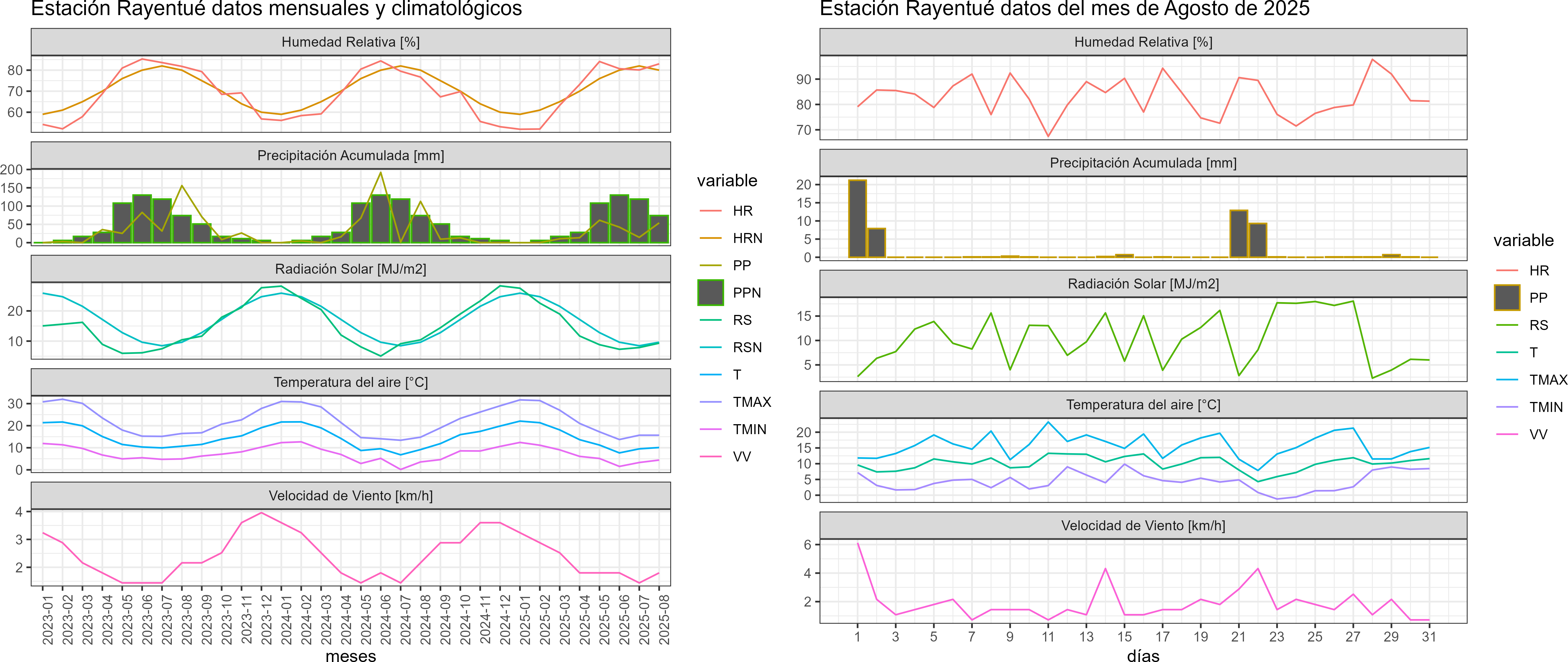Click the RSN legend line key
This screenshot has height=662, width=1568.
[710, 347]
